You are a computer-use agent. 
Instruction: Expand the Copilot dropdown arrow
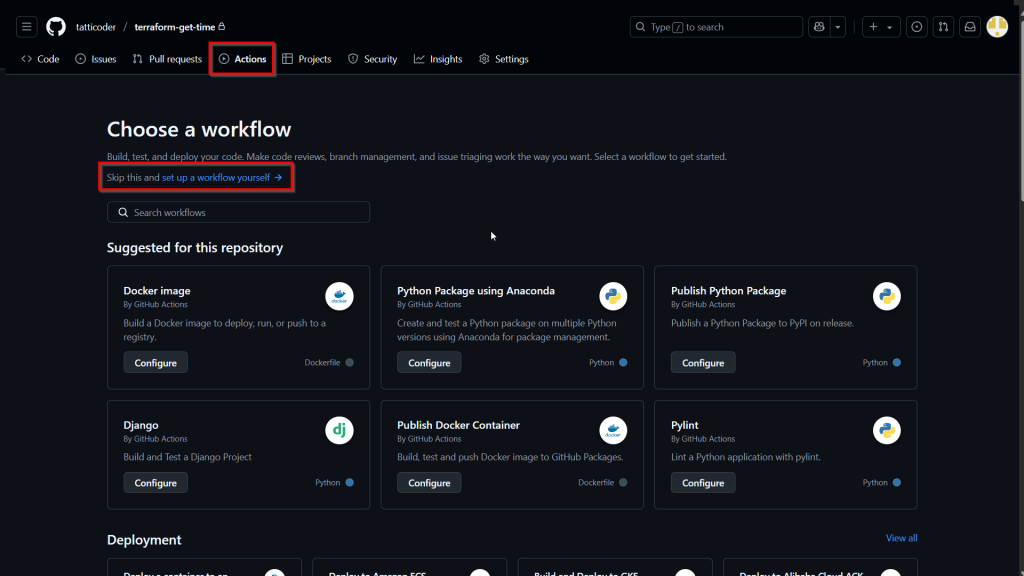point(838,27)
